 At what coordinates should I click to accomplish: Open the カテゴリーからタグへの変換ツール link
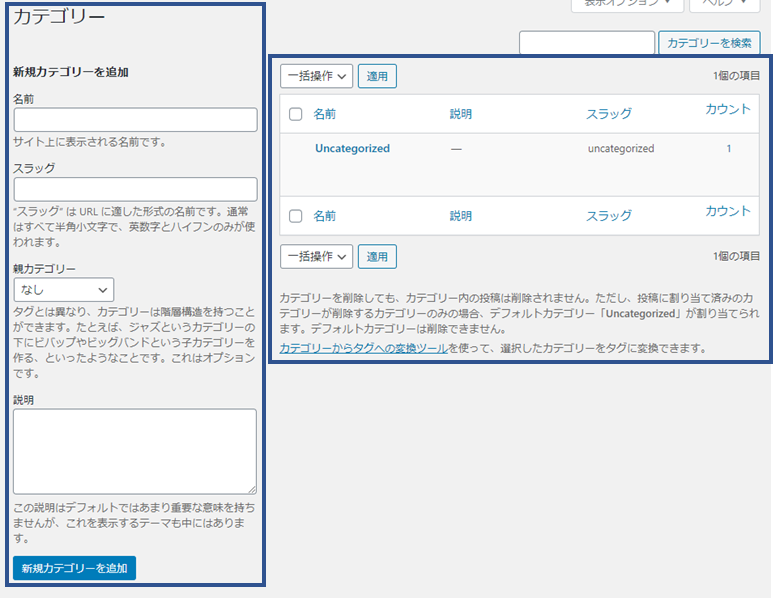(363, 348)
